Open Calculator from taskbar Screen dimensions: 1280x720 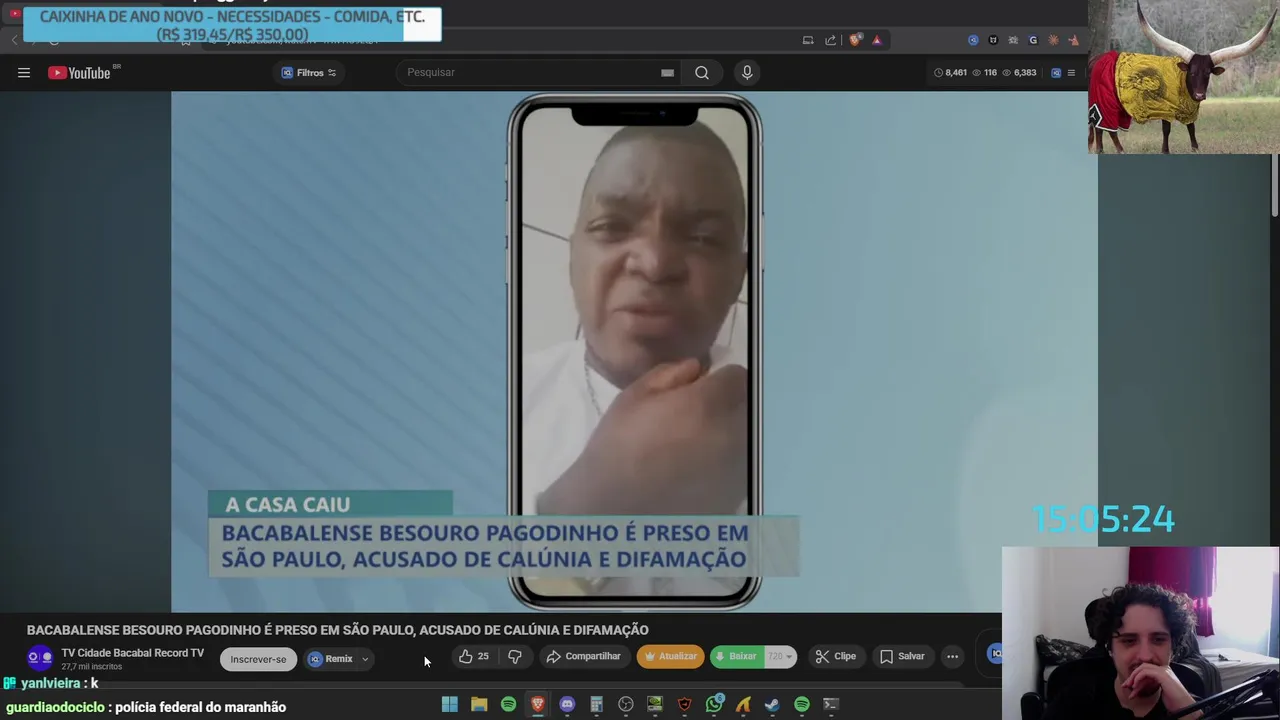pos(596,704)
